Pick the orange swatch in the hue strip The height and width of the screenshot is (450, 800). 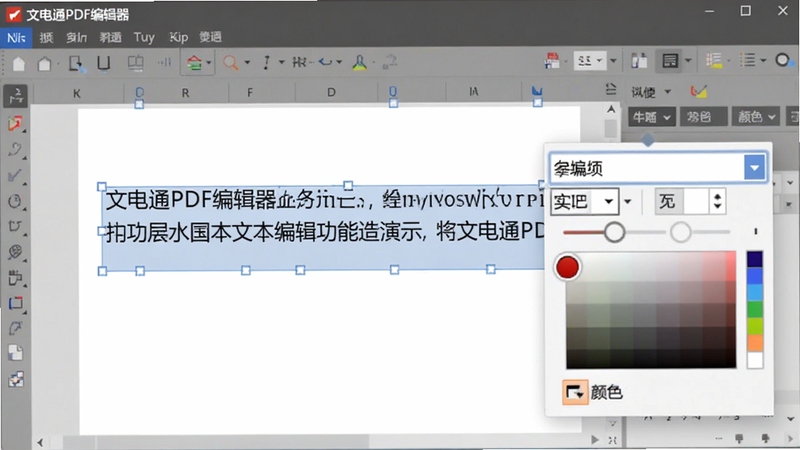pos(755,342)
